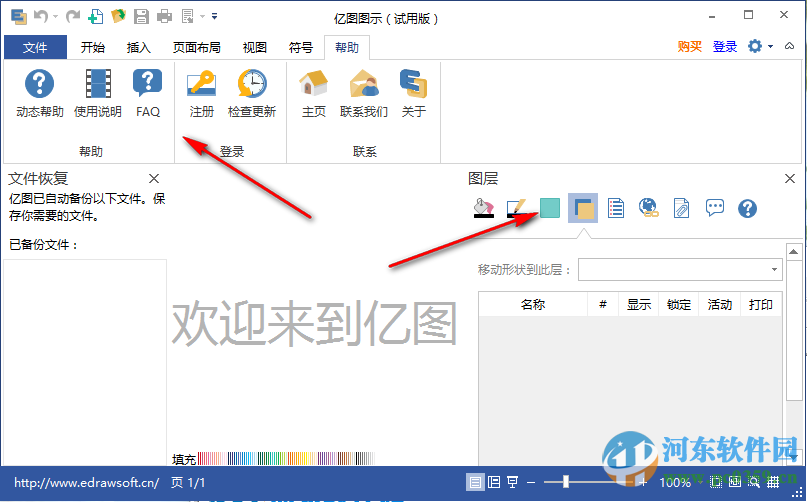Click the redo arrow in quick access
Image resolution: width=807 pixels, height=502 pixels.
(73, 16)
